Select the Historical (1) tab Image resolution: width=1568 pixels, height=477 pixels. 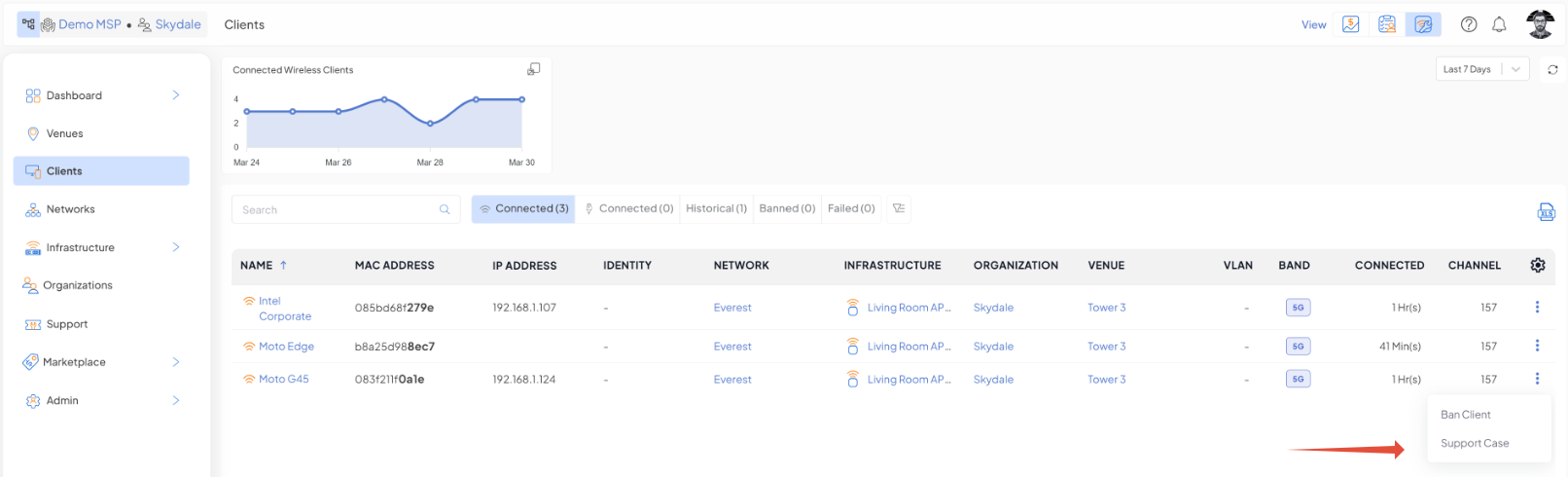716,209
